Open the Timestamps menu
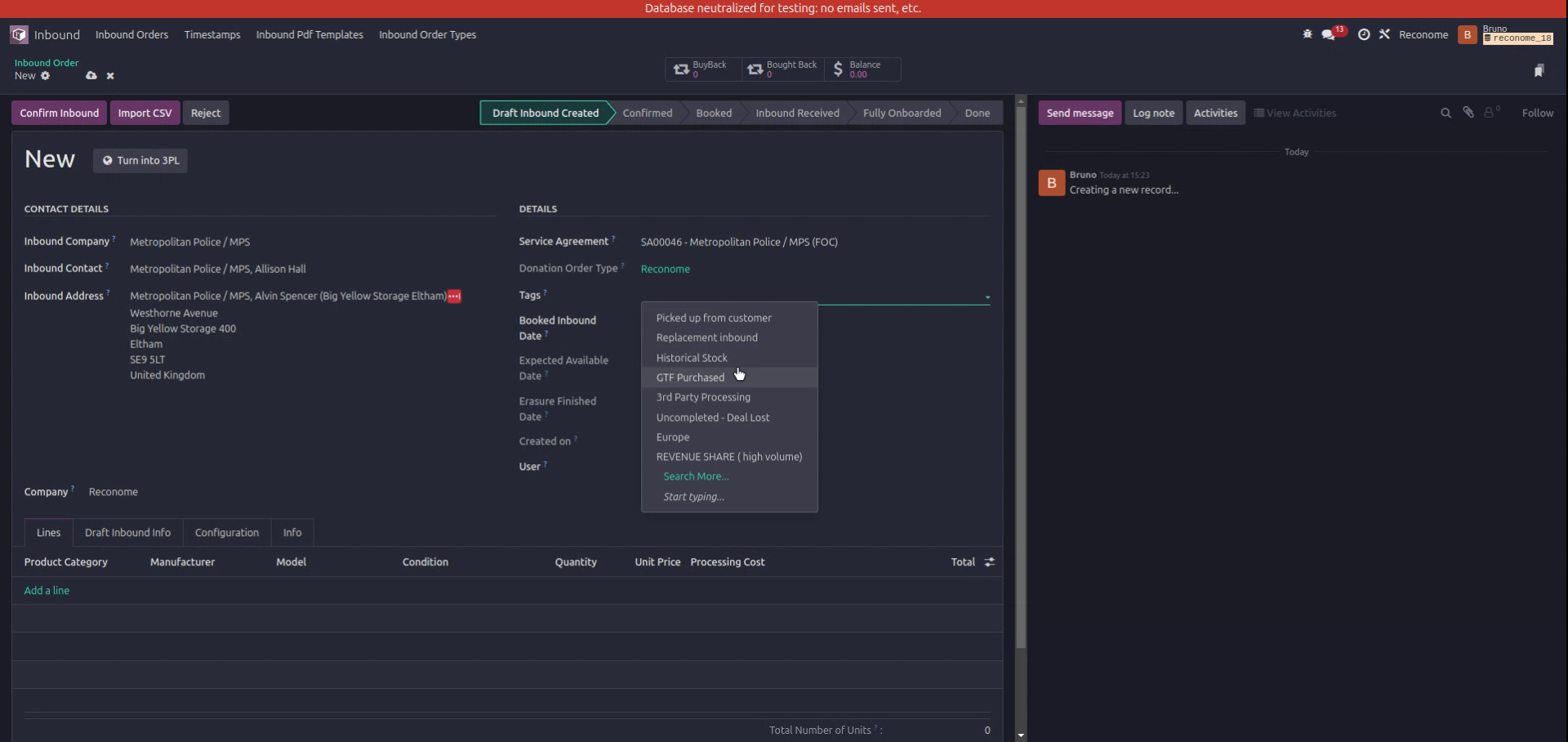Screen dimensions: 1568x742 click(212, 34)
